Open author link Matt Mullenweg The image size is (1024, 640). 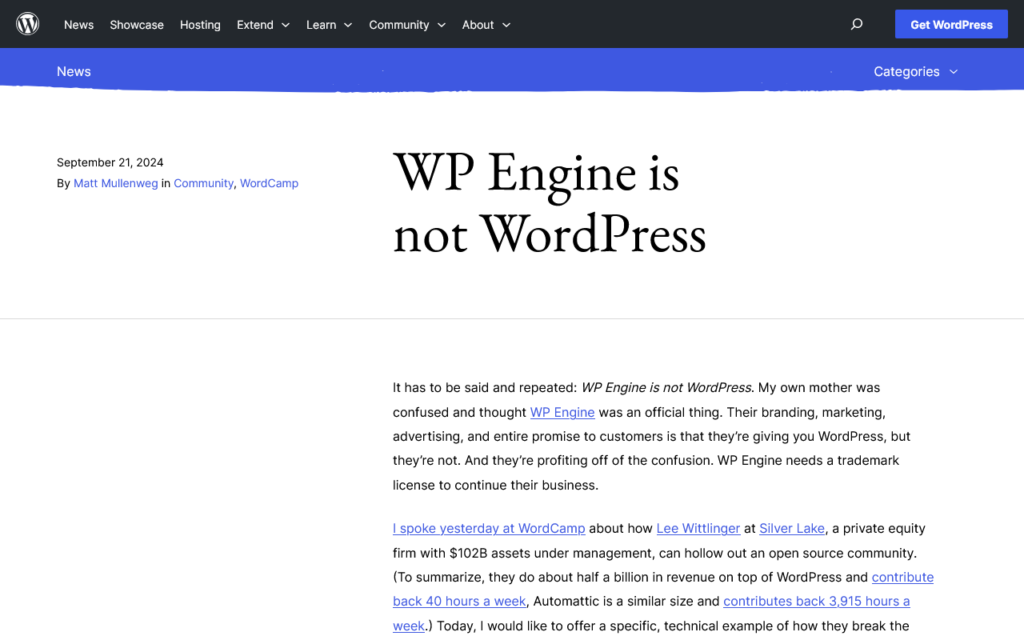pyautogui.click(x=116, y=184)
